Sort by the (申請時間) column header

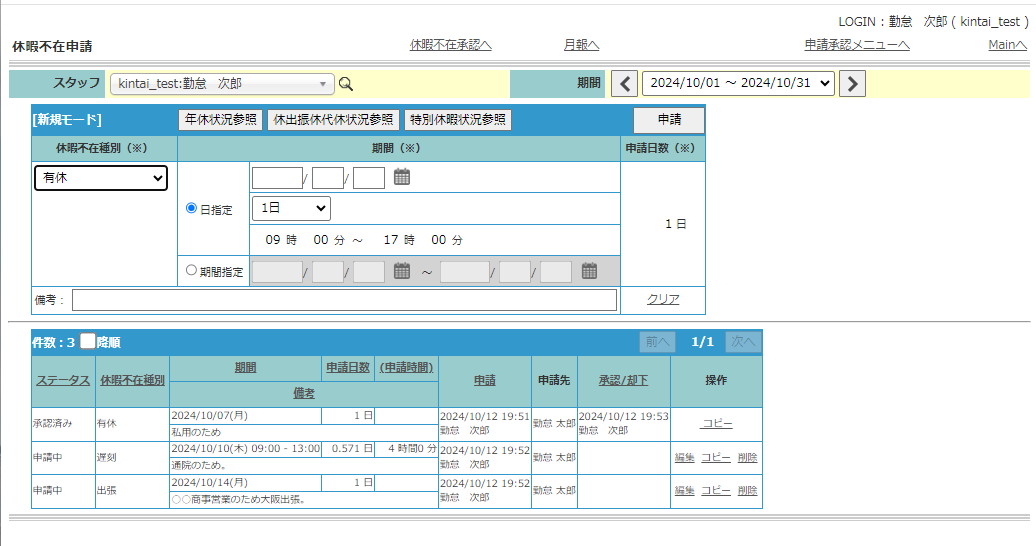click(x=406, y=368)
